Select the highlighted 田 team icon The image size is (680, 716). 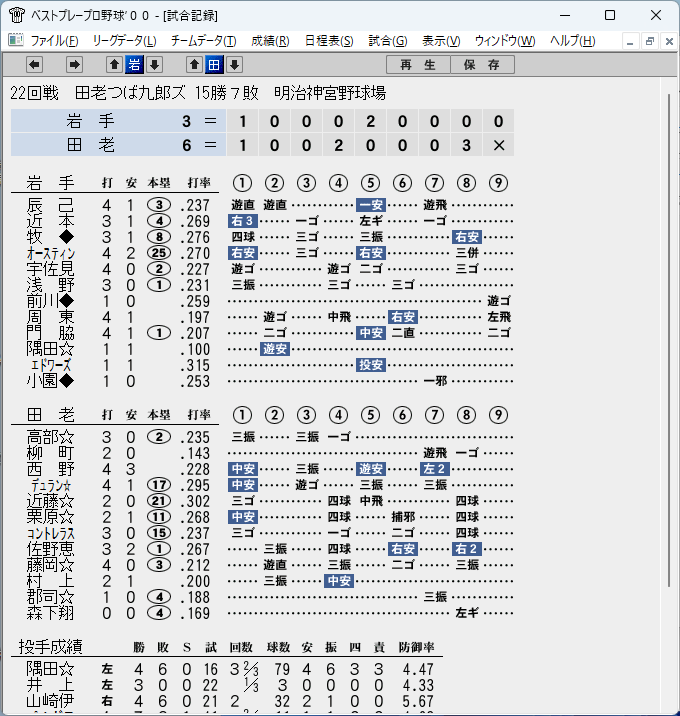click(x=214, y=65)
